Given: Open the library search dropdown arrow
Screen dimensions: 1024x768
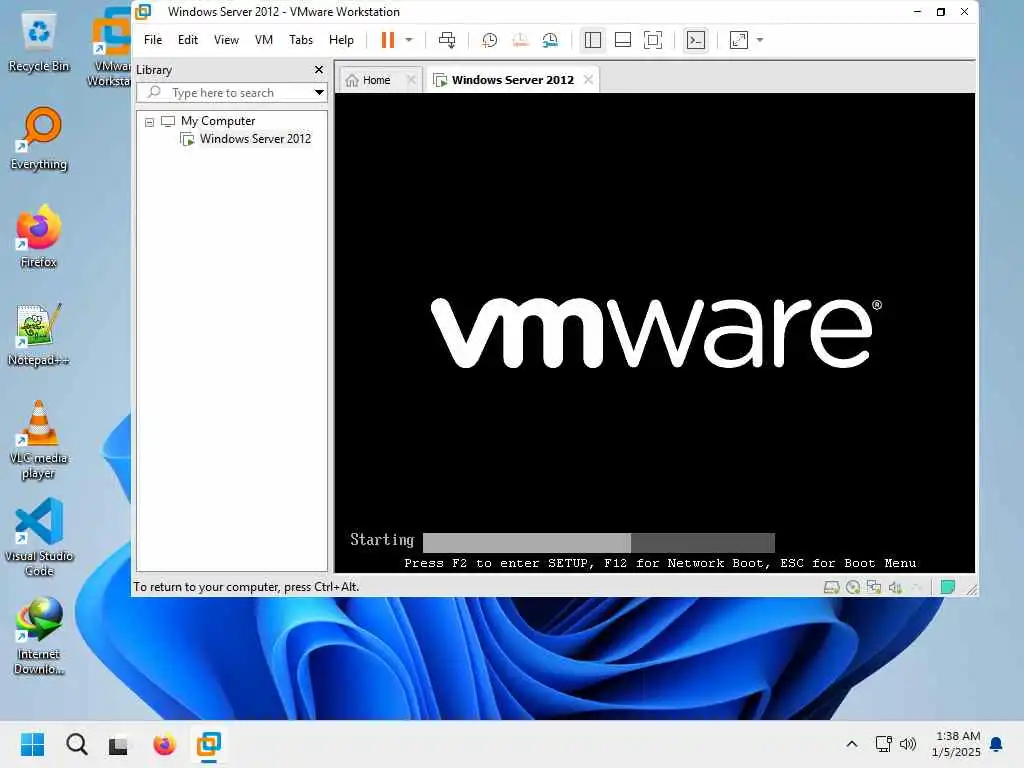Looking at the screenshot, I should (x=319, y=92).
